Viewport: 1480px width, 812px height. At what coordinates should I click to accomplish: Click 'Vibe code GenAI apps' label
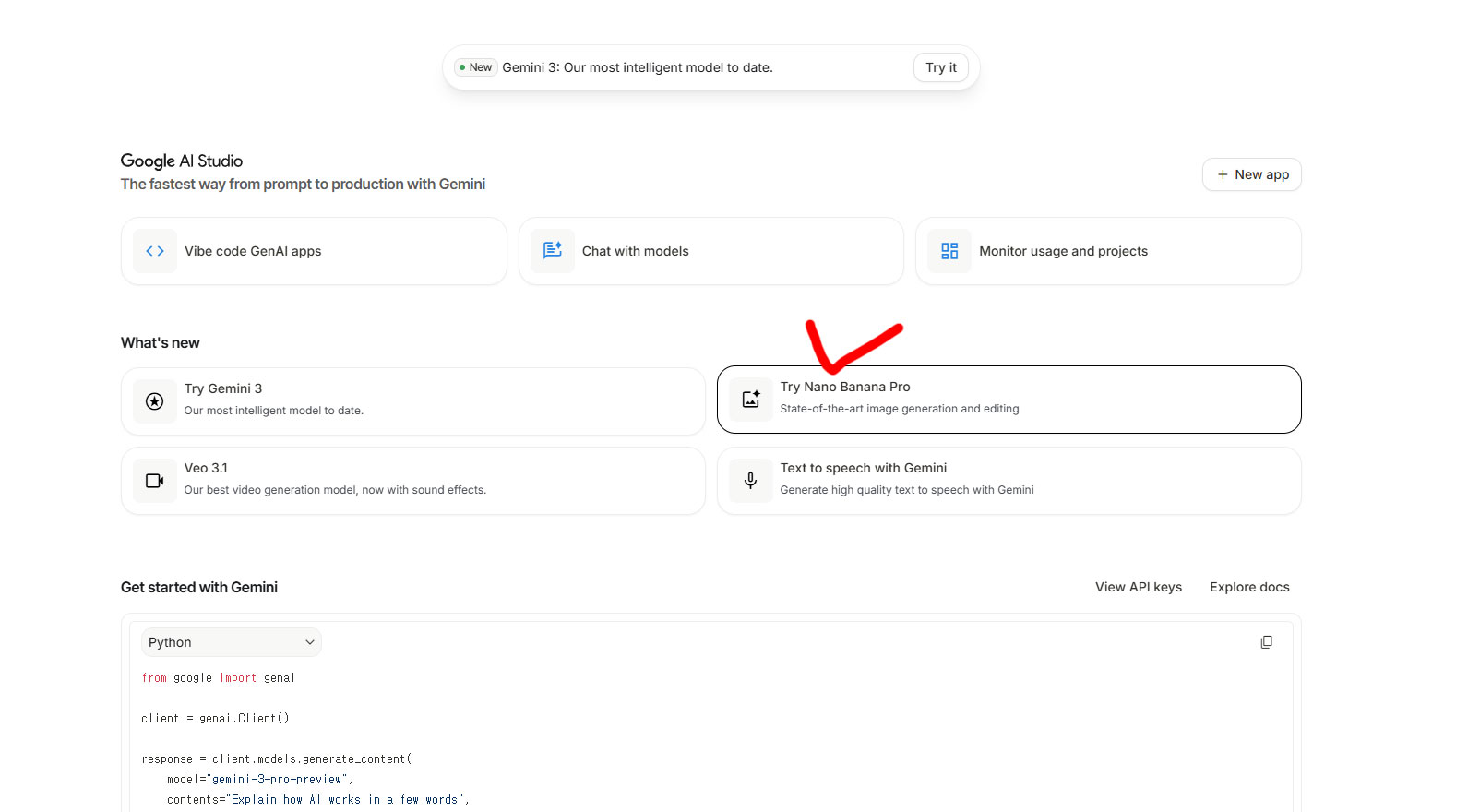click(x=253, y=251)
